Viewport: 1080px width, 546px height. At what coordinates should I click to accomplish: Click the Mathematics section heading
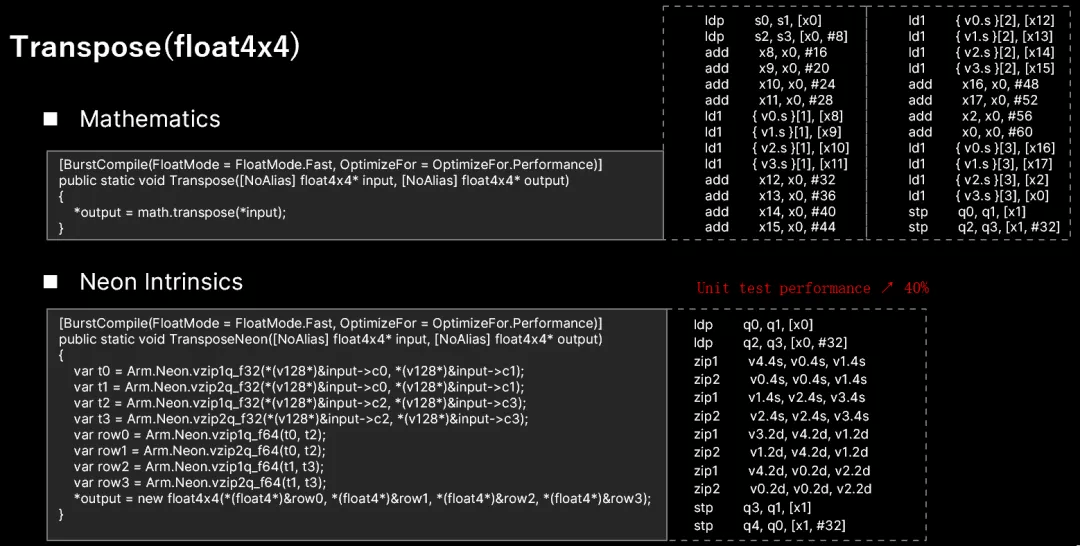click(x=150, y=119)
